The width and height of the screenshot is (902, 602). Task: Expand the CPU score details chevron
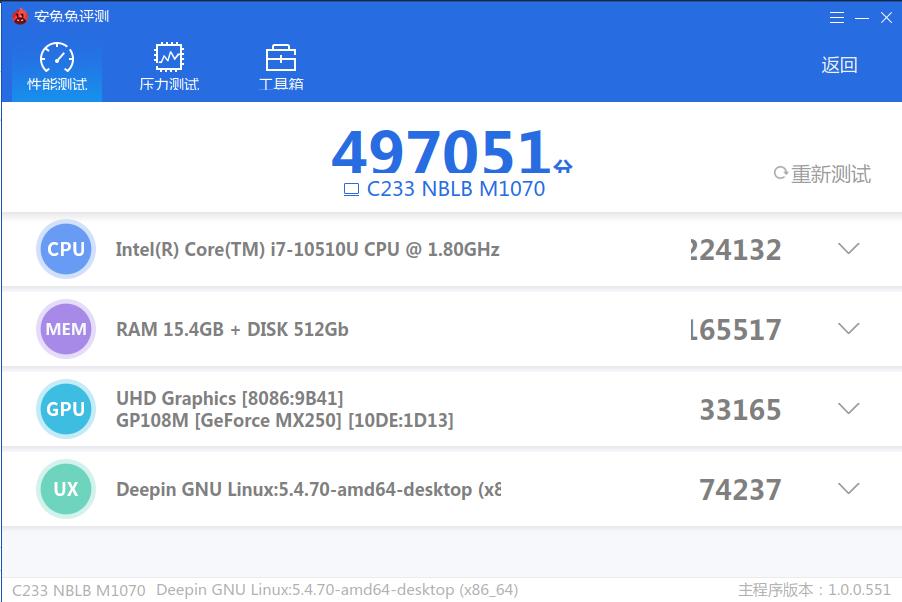(849, 249)
